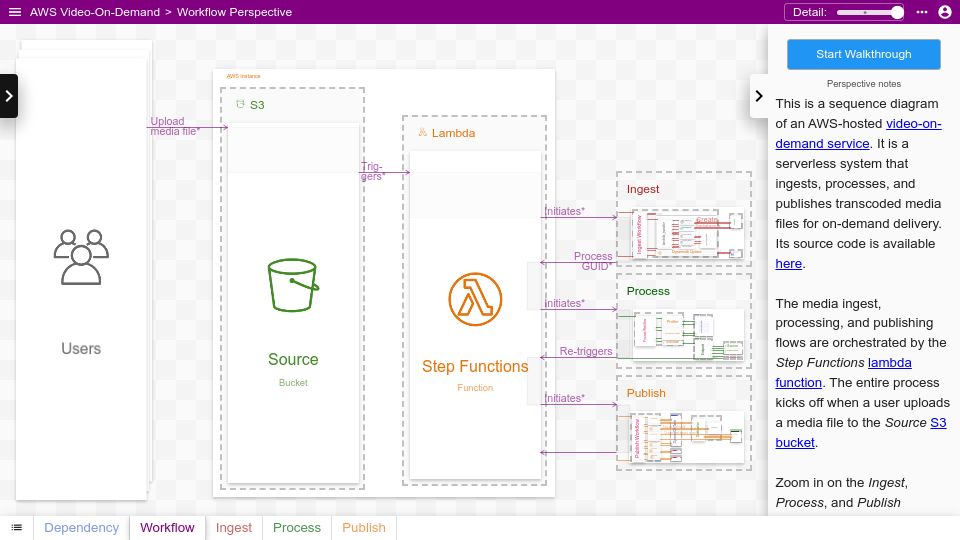Image resolution: width=960 pixels, height=540 pixels.
Task: Click the 'Initiates' label pointing to Publish
Action: [x=564, y=398]
